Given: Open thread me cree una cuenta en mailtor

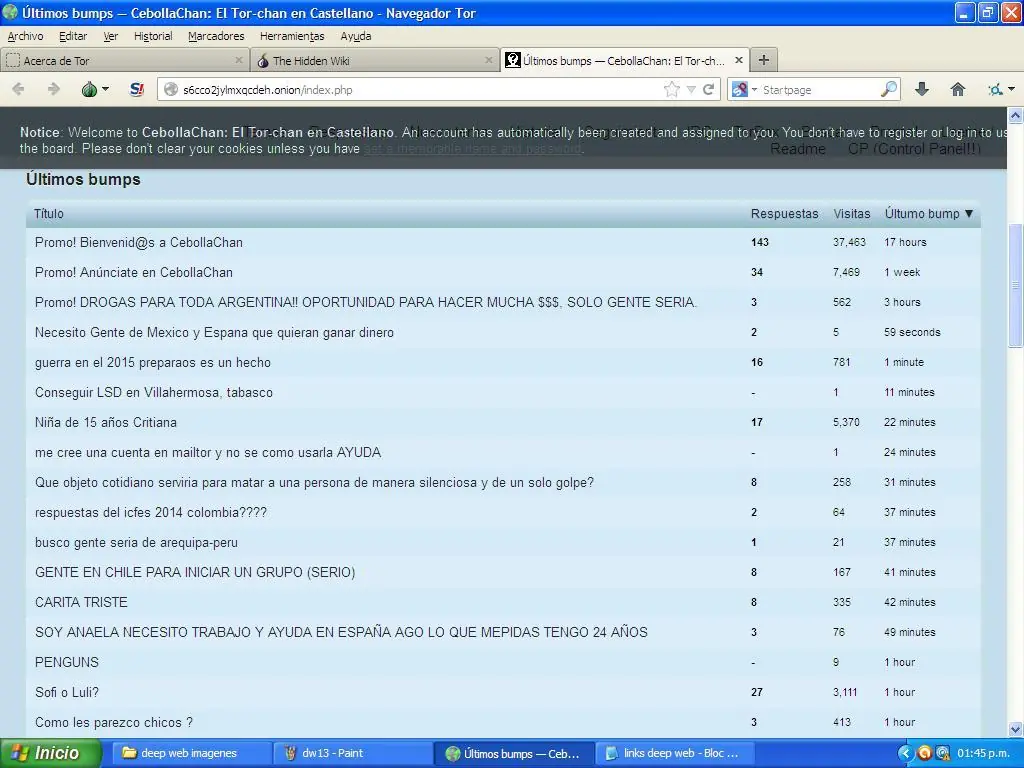Looking at the screenshot, I should pos(208,453).
